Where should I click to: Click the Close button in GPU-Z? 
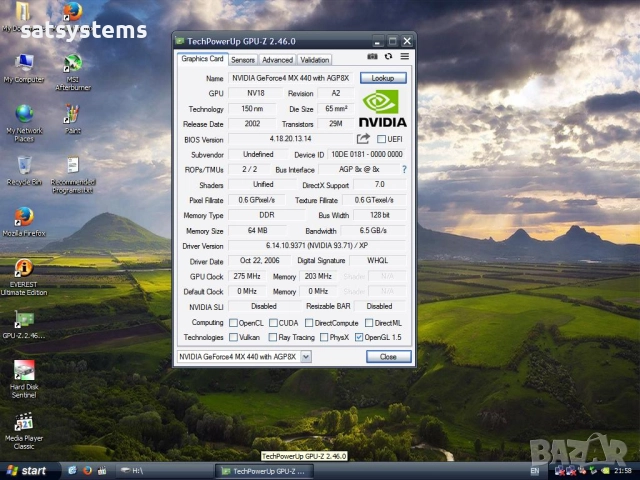tap(388, 357)
